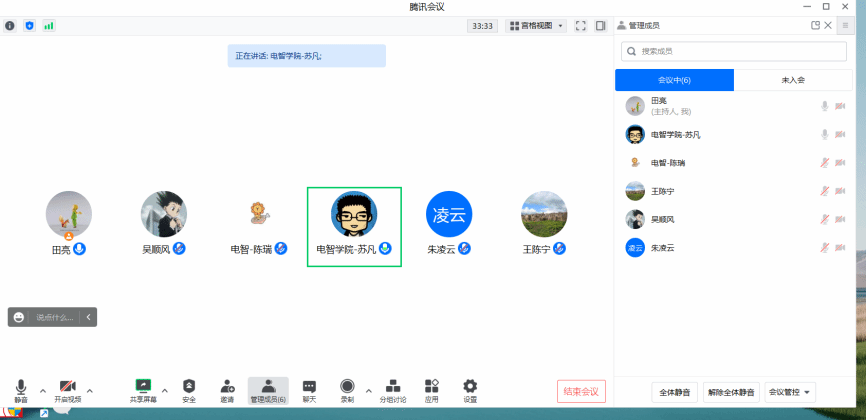Open the 应用 apps icon
Image resolution: width=866 pixels, height=420 pixels.
point(431,387)
